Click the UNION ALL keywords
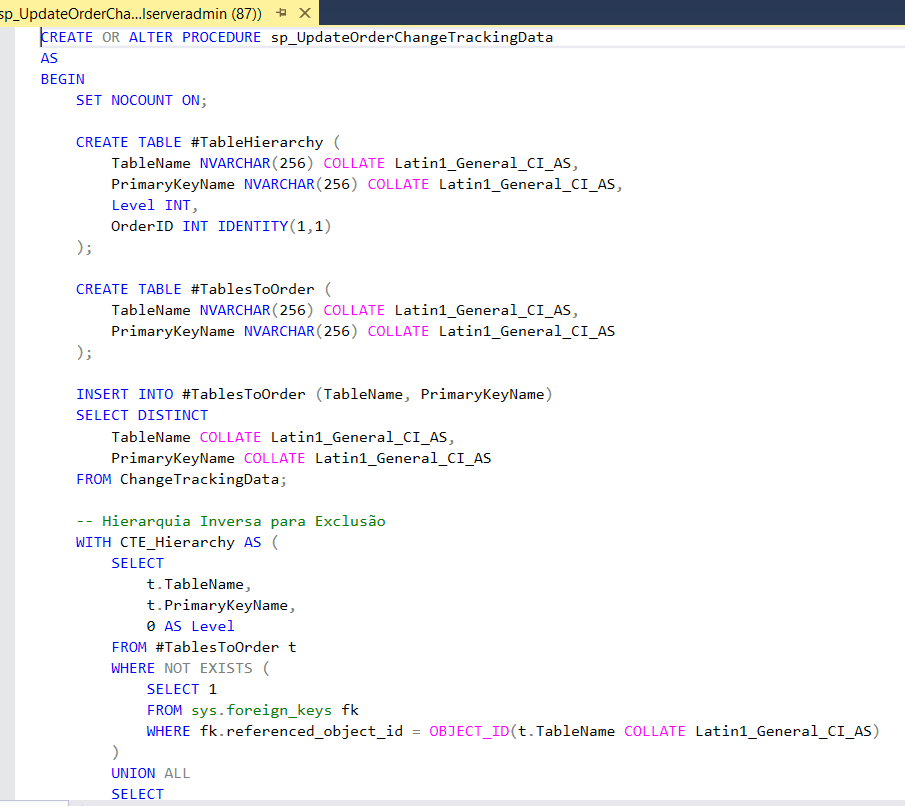905x806 pixels. point(151,774)
